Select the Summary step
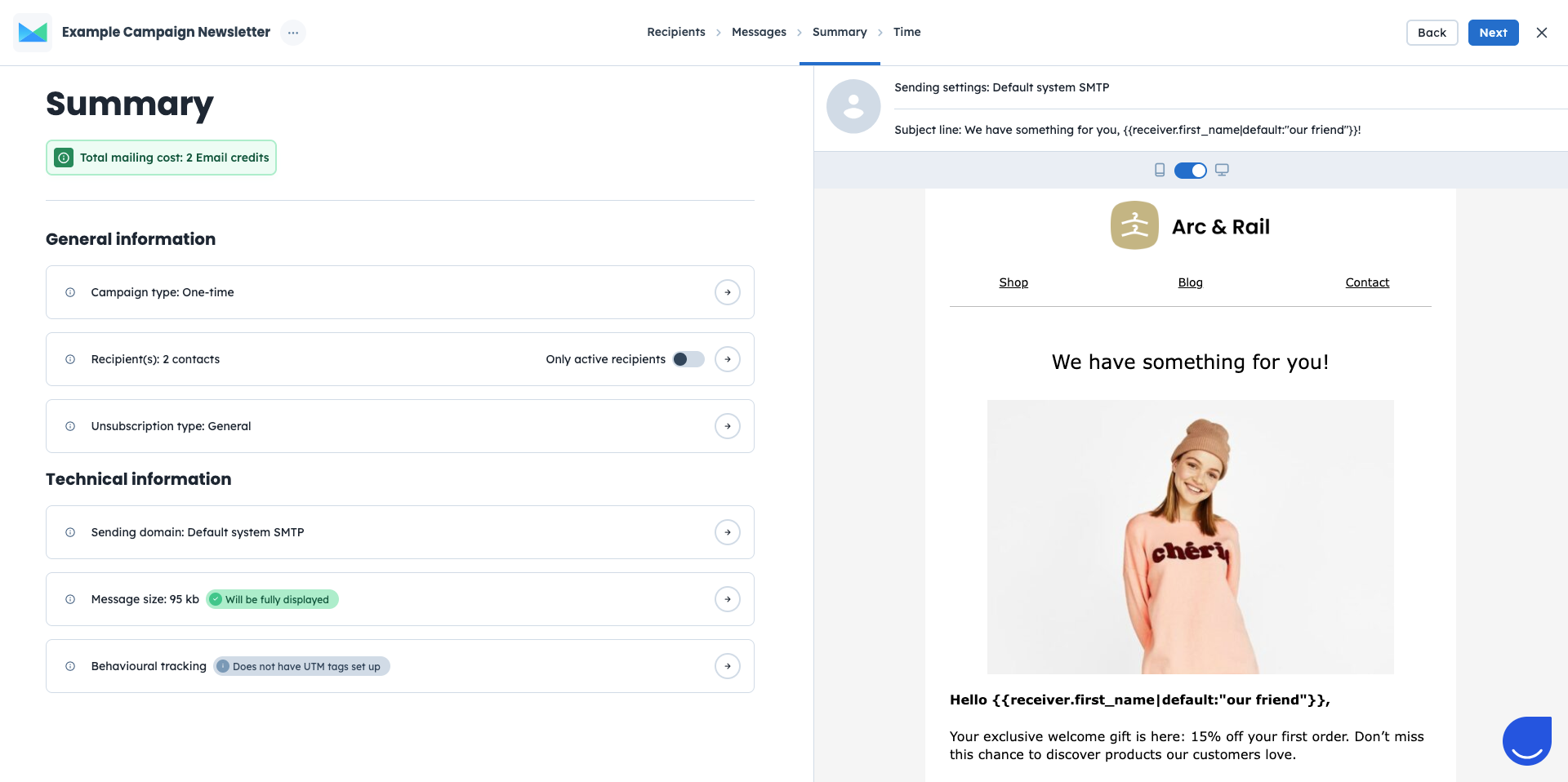 point(840,32)
